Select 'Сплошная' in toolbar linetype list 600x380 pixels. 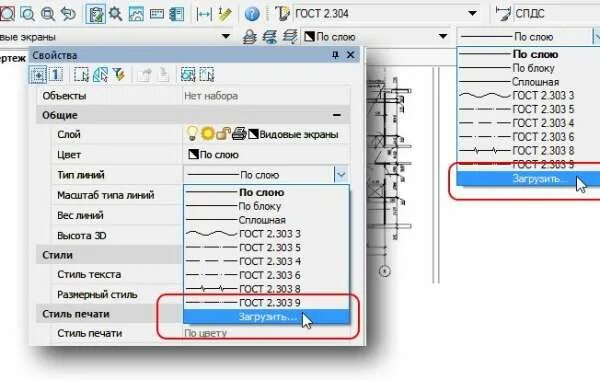pos(528,82)
